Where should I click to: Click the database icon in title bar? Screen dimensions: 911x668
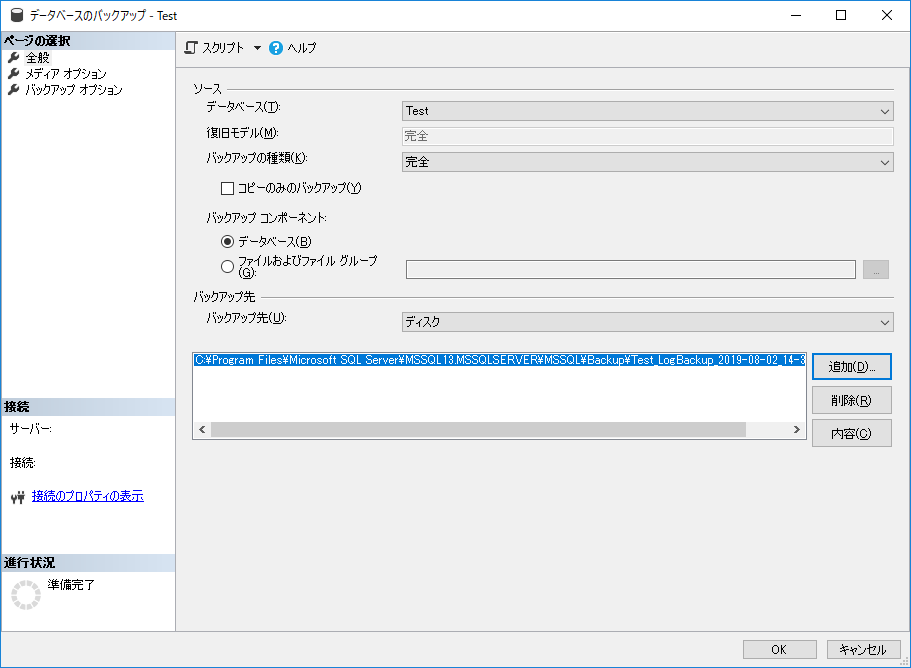pyautogui.click(x=17, y=15)
